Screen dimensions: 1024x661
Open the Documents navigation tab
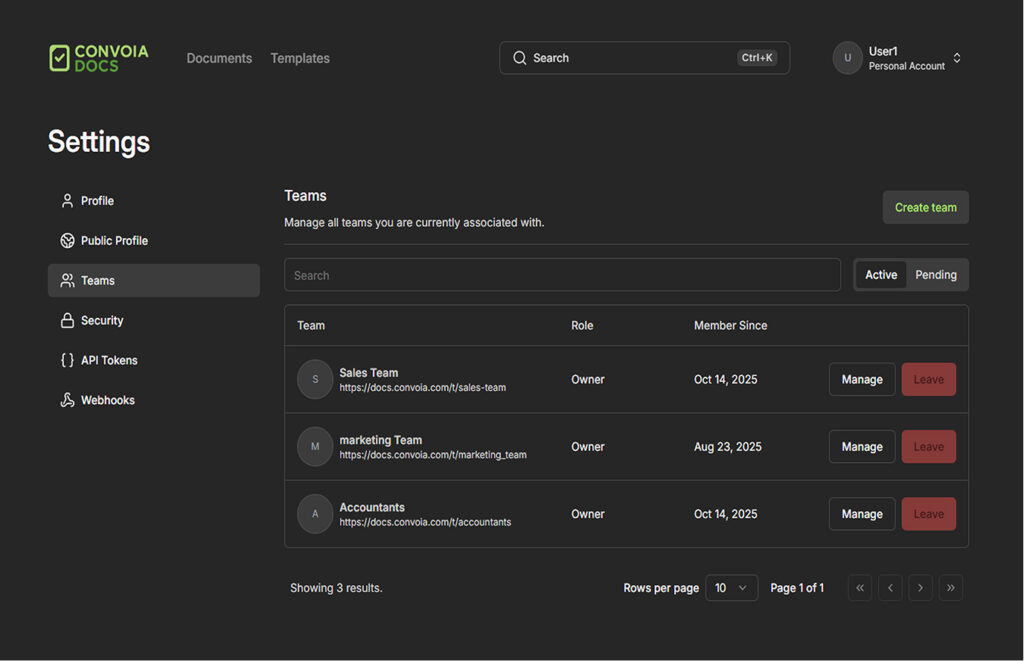pyautogui.click(x=219, y=58)
